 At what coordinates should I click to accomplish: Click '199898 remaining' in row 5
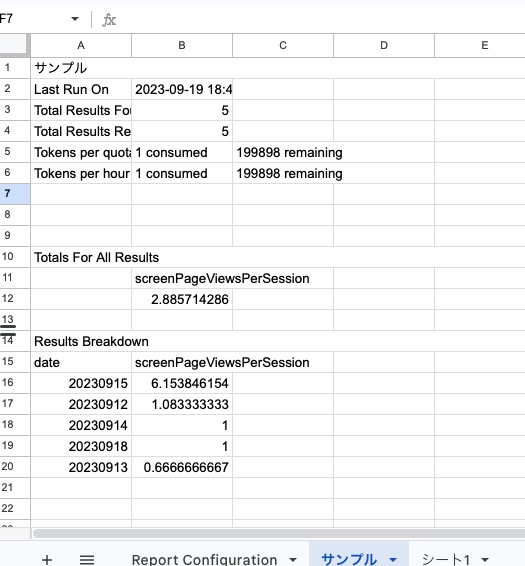(289, 152)
